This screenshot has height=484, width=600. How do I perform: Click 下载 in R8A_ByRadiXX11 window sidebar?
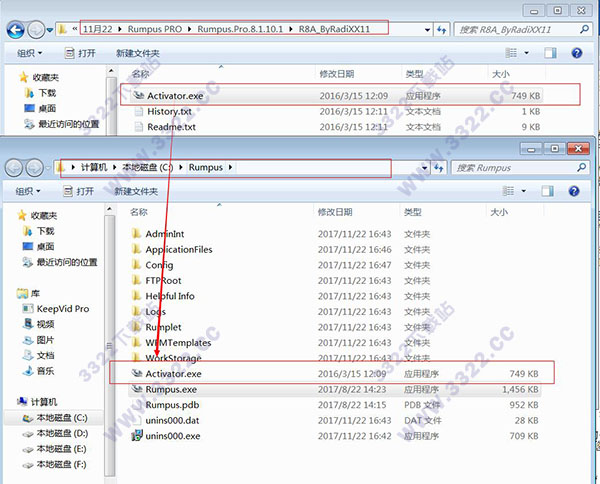(41, 93)
